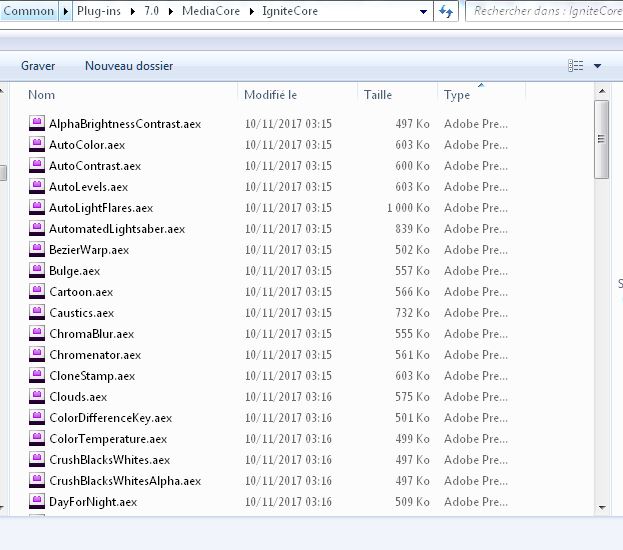The image size is (623, 550).
Task: Sort files by the Taille column
Action: click(x=378, y=95)
